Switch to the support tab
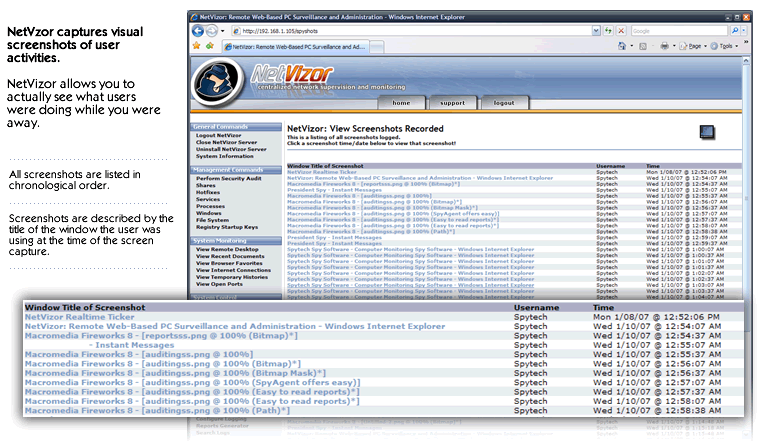Screen dimensions: 761x445 pyautogui.click(x=452, y=103)
